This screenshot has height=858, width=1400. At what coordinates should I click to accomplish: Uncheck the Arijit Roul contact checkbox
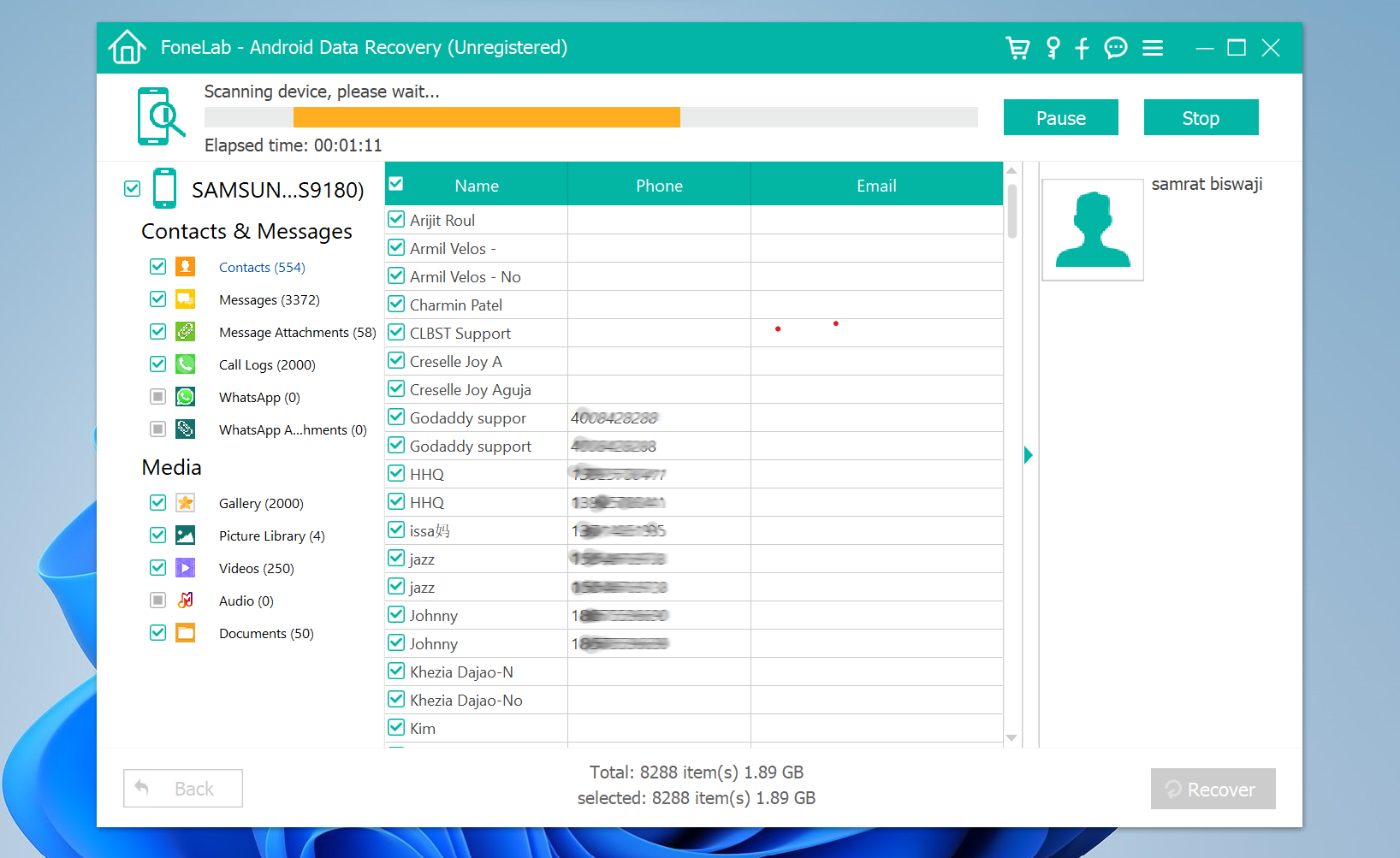(396, 219)
